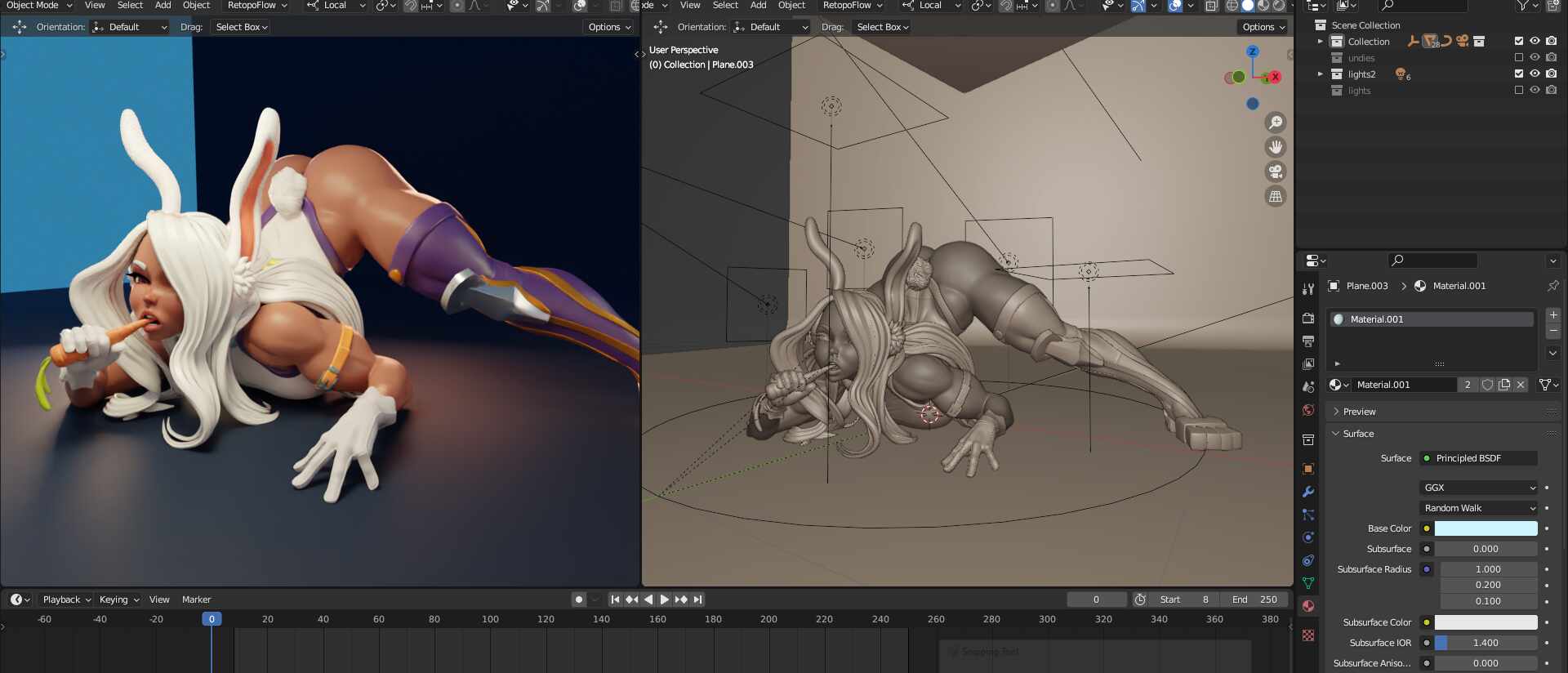Open the Random Walk subsurface method dropdown
The image size is (1568, 673).
[x=1479, y=508]
